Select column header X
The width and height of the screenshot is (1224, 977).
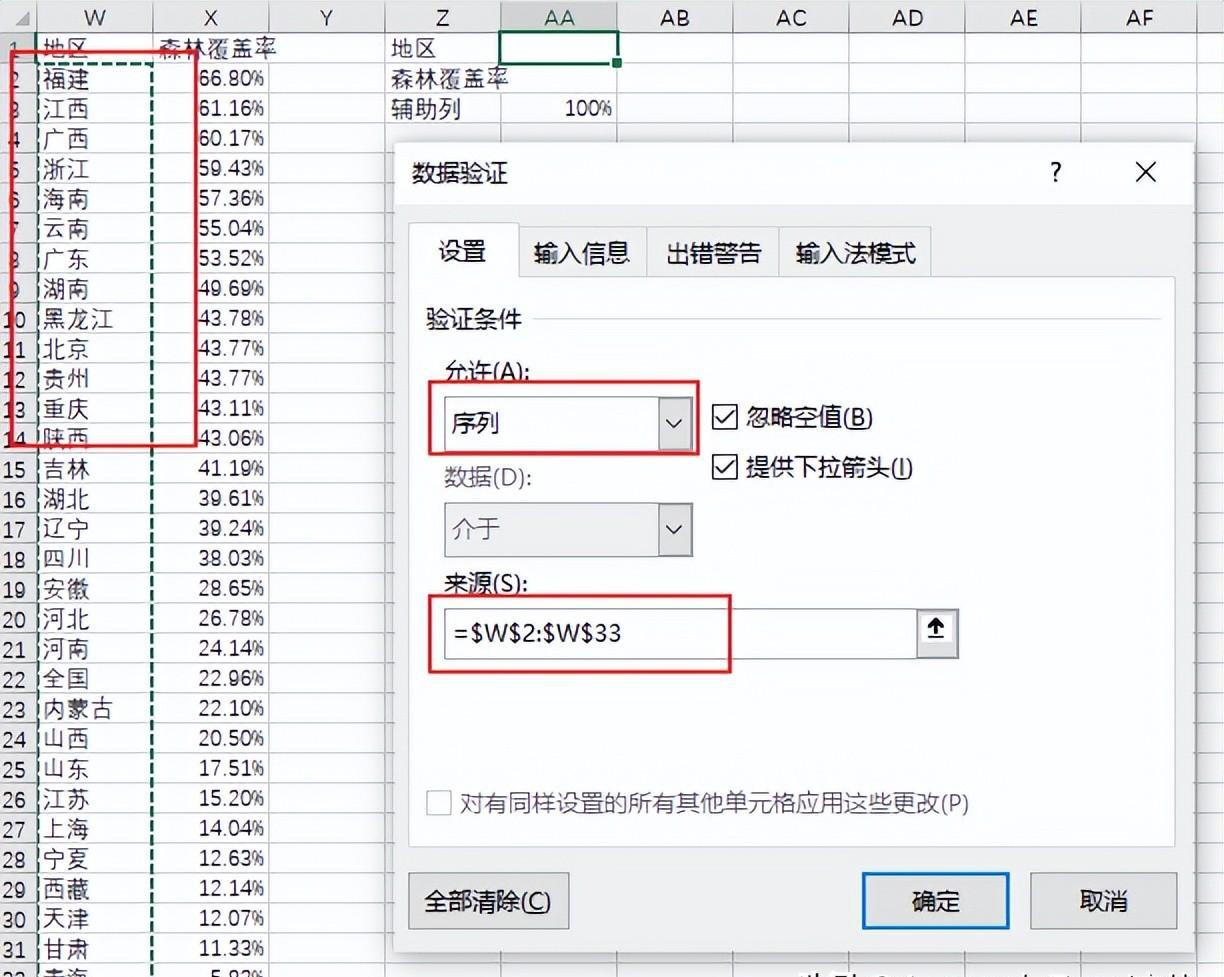coord(211,17)
